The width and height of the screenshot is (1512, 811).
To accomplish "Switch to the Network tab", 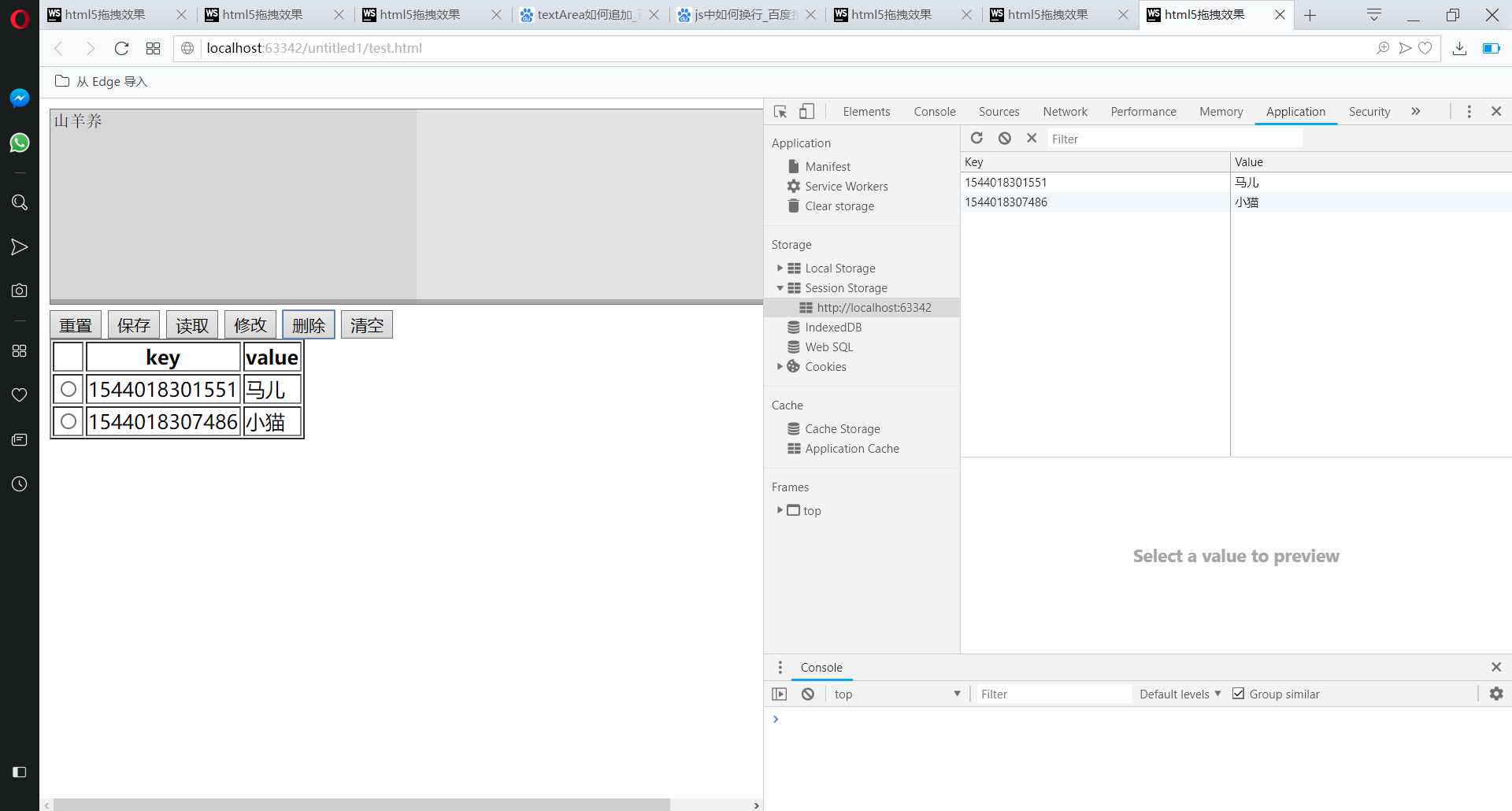I will pos(1065,112).
